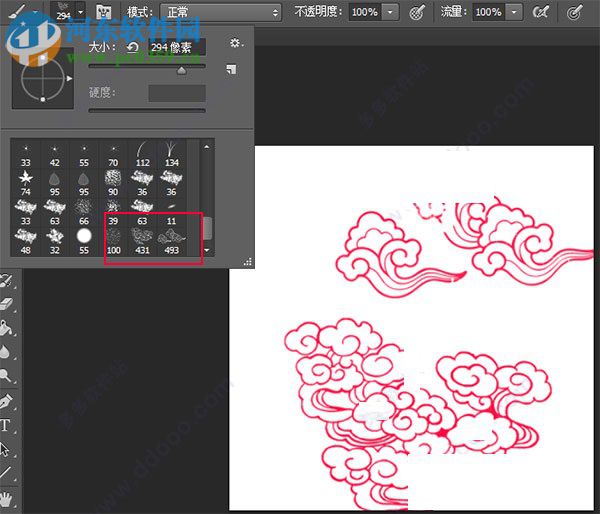Expand the 流量 flow slider arrow

pos(514,12)
